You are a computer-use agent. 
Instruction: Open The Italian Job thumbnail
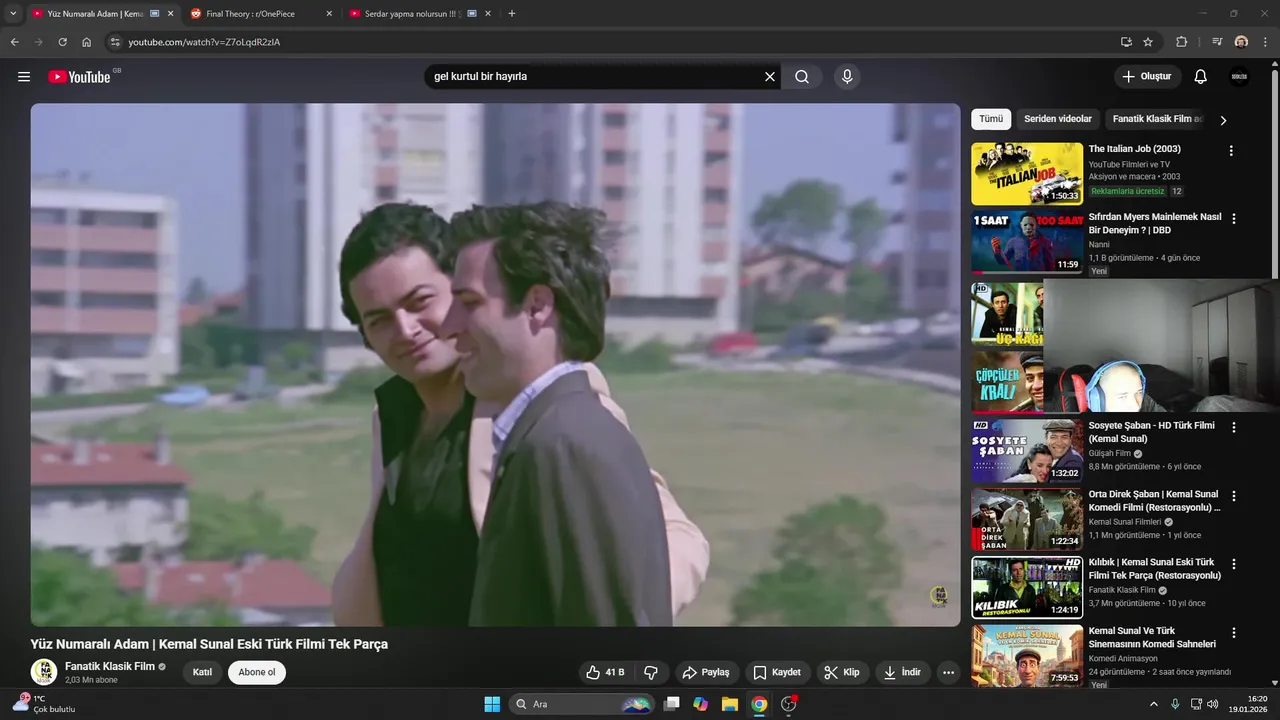click(1027, 174)
